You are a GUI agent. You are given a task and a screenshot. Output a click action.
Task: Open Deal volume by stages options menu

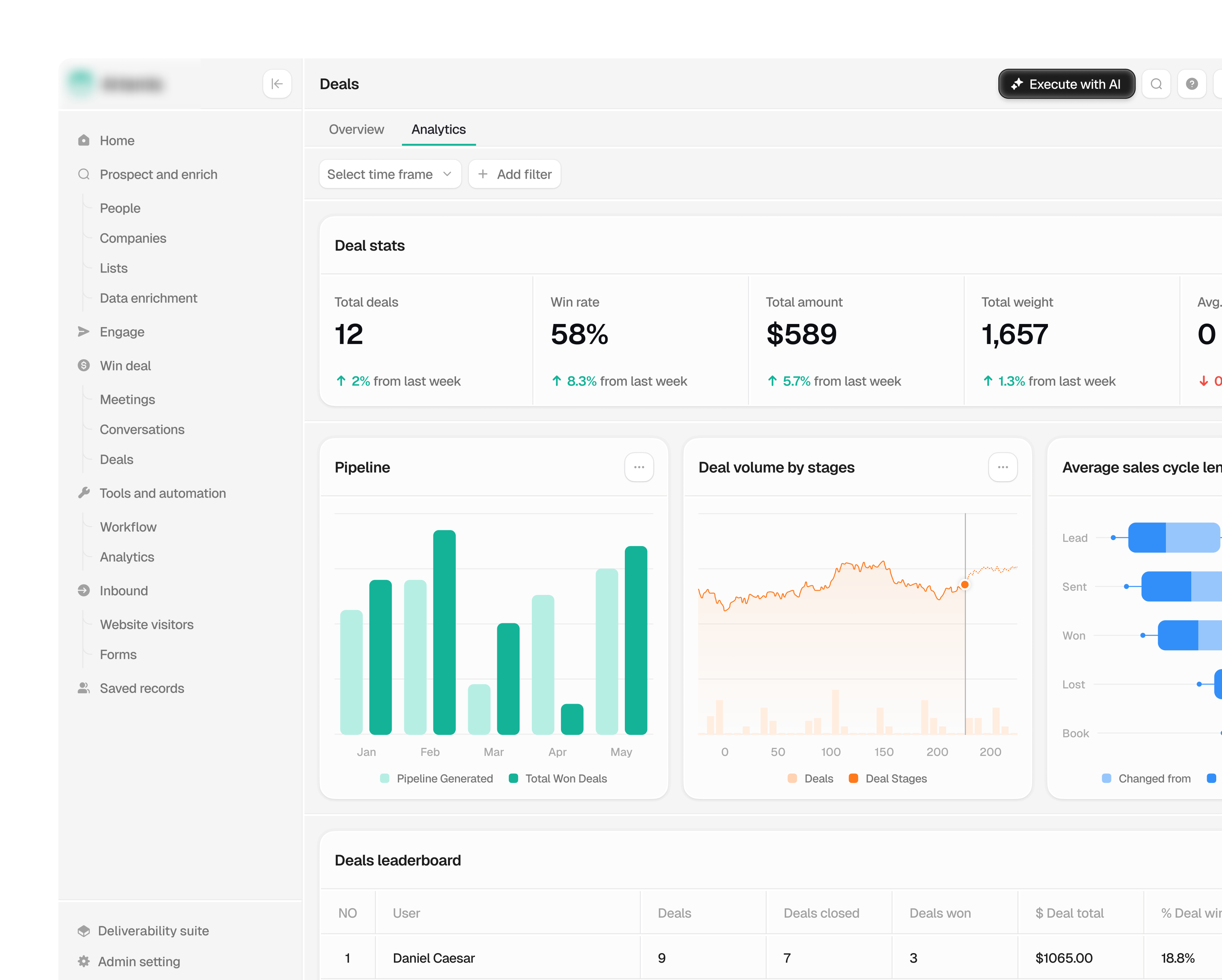(1003, 467)
